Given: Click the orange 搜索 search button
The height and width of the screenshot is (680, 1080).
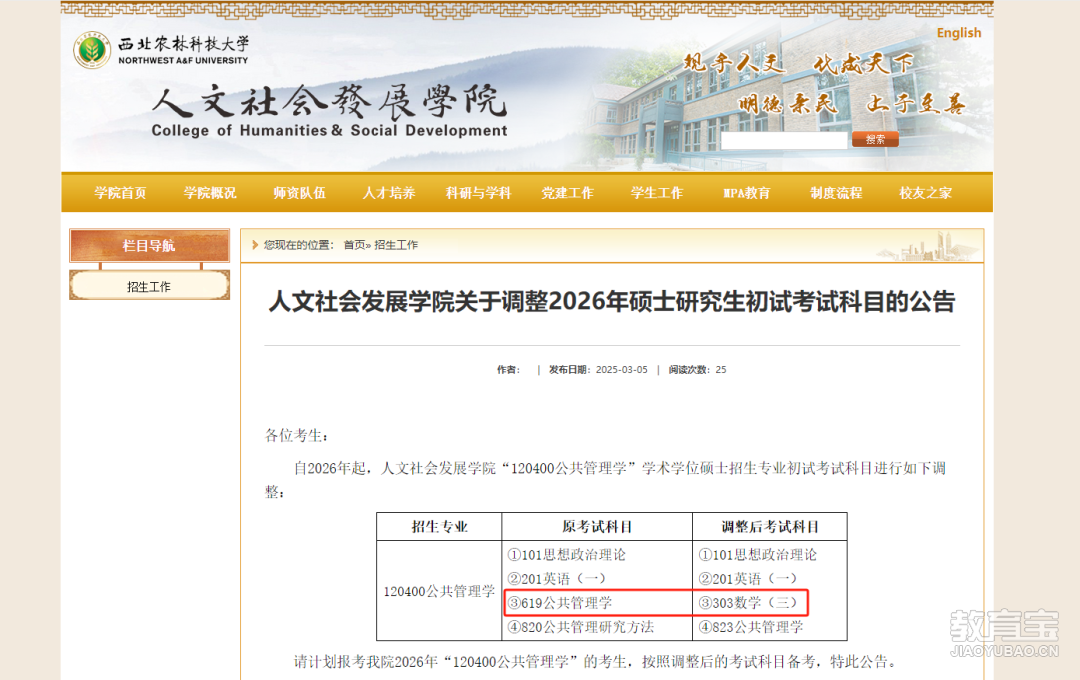Looking at the screenshot, I should point(875,139).
